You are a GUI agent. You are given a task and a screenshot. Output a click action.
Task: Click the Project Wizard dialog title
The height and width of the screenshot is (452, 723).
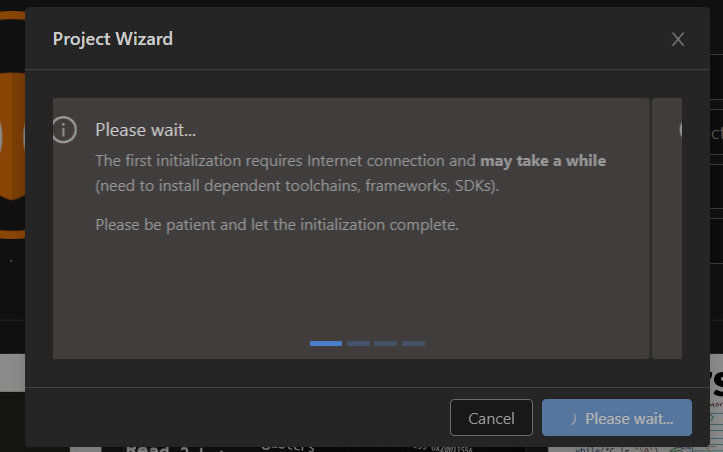point(112,39)
